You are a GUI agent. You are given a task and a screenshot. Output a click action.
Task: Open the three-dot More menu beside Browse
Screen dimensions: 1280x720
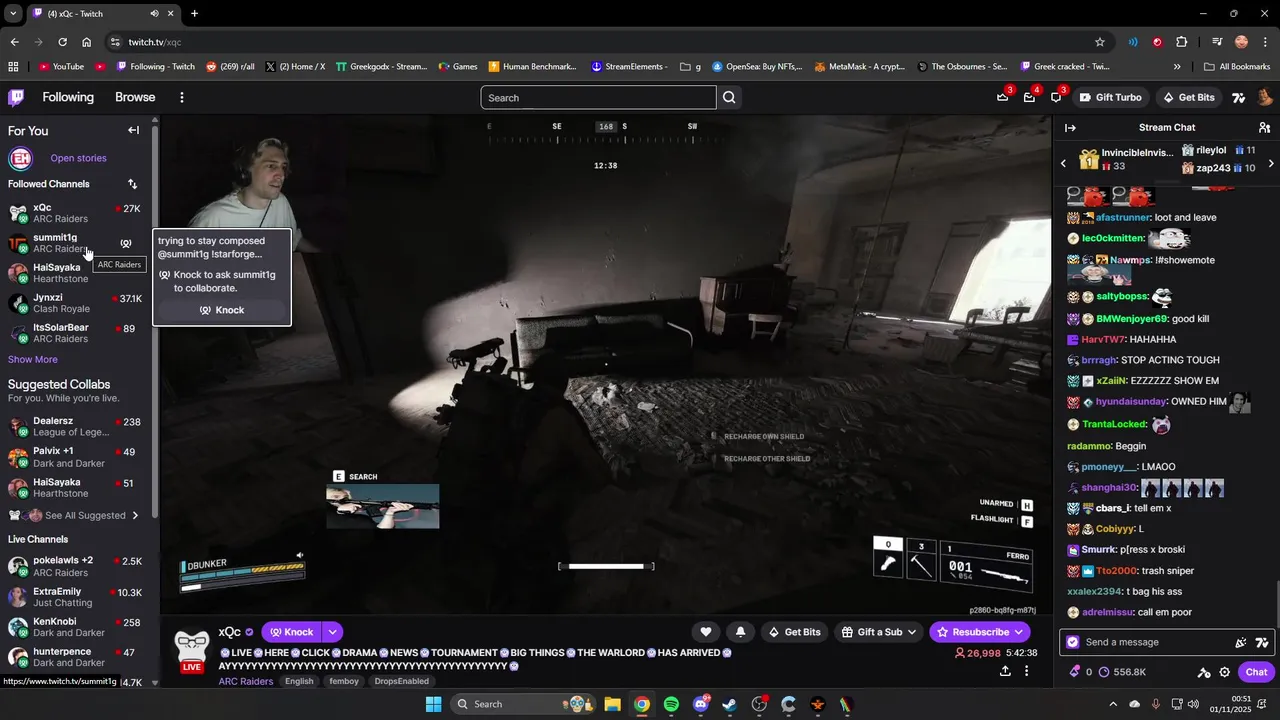(181, 97)
